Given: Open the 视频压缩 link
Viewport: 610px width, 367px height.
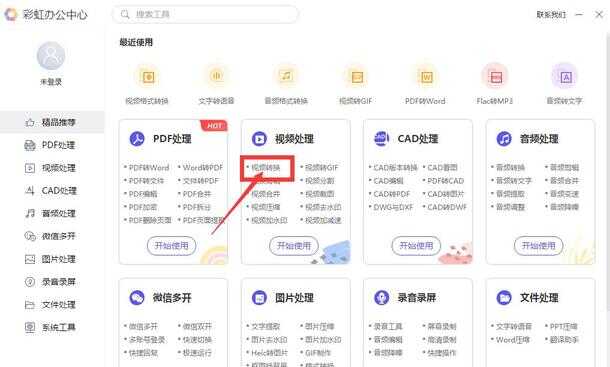Looking at the screenshot, I should tap(266, 207).
